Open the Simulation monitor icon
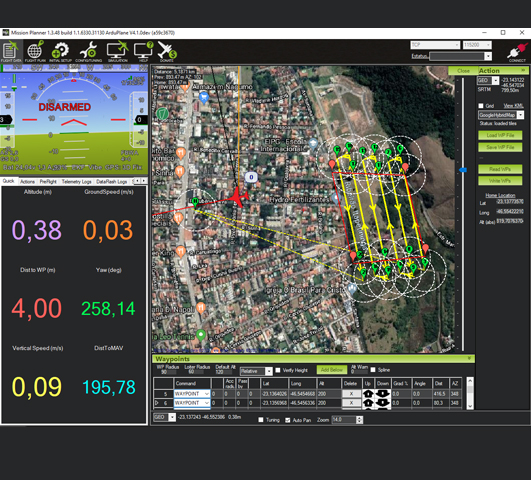 coord(118,51)
